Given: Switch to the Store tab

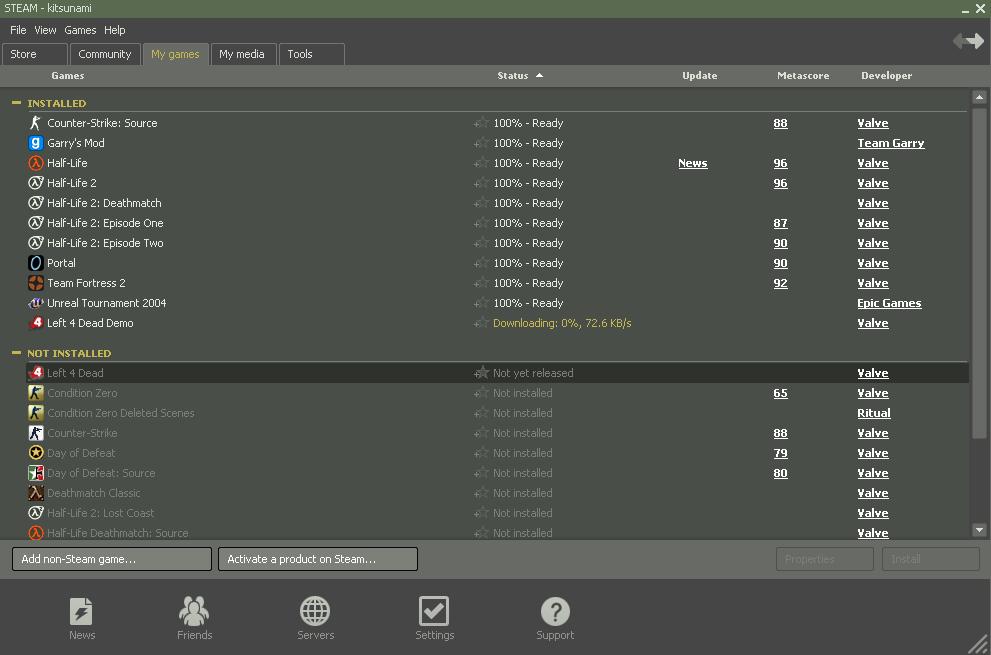Looking at the screenshot, I should pos(35,54).
